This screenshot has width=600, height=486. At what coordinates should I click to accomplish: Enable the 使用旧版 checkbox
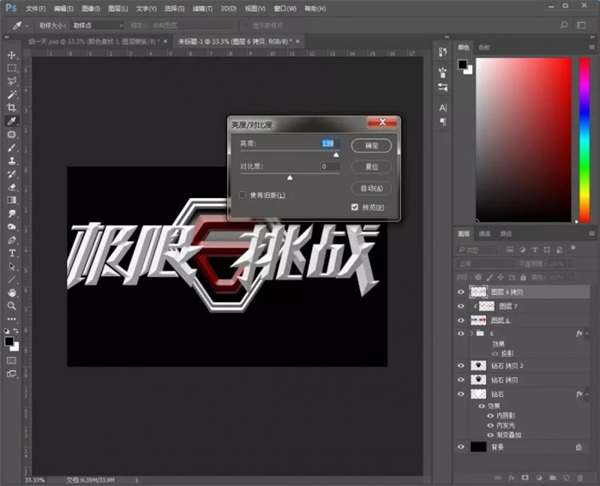pos(243,195)
